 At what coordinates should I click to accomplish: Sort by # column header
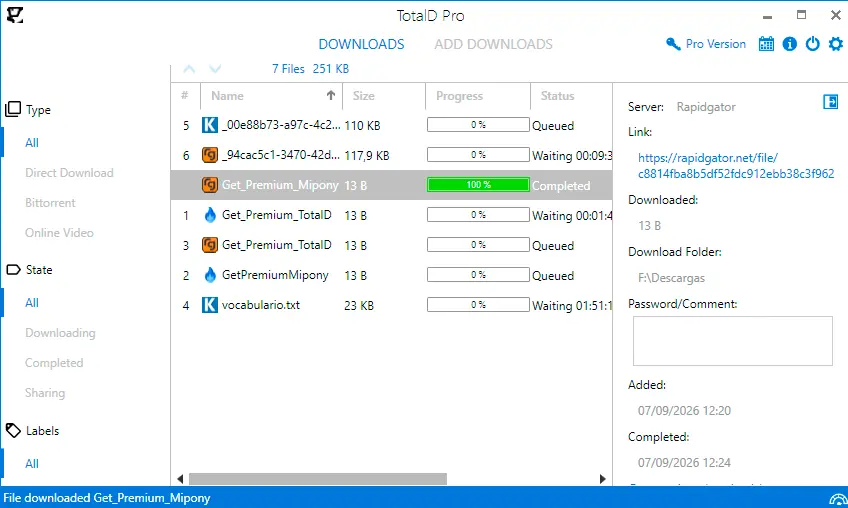point(185,96)
